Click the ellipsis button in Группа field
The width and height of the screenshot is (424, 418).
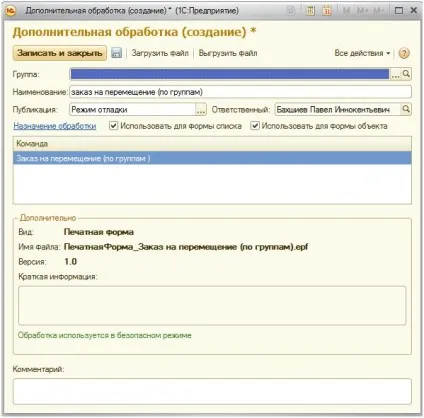(395, 74)
